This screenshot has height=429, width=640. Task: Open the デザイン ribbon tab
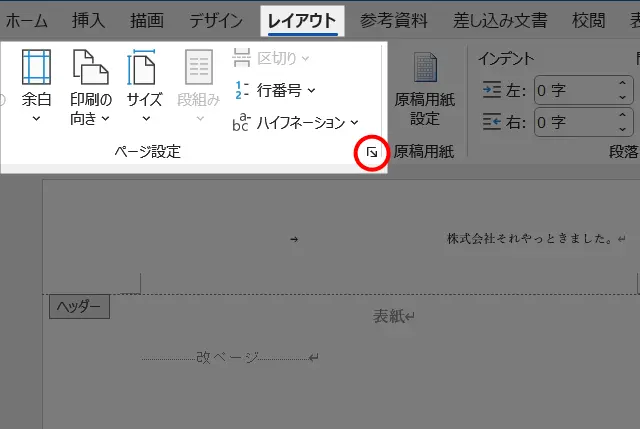tap(217, 19)
